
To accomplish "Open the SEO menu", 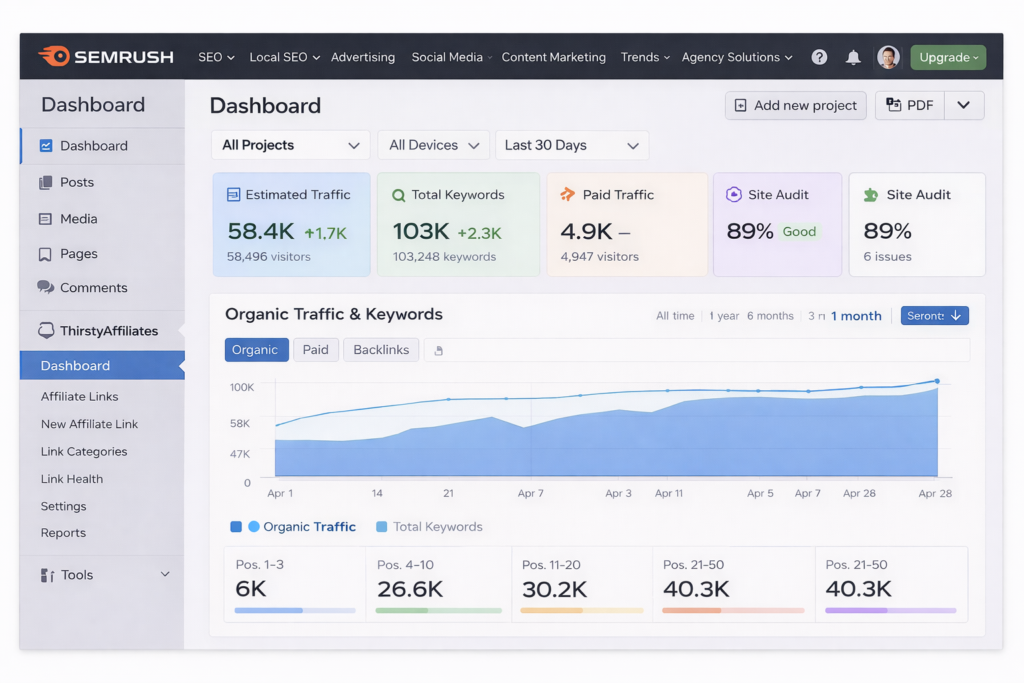I will 216,57.
